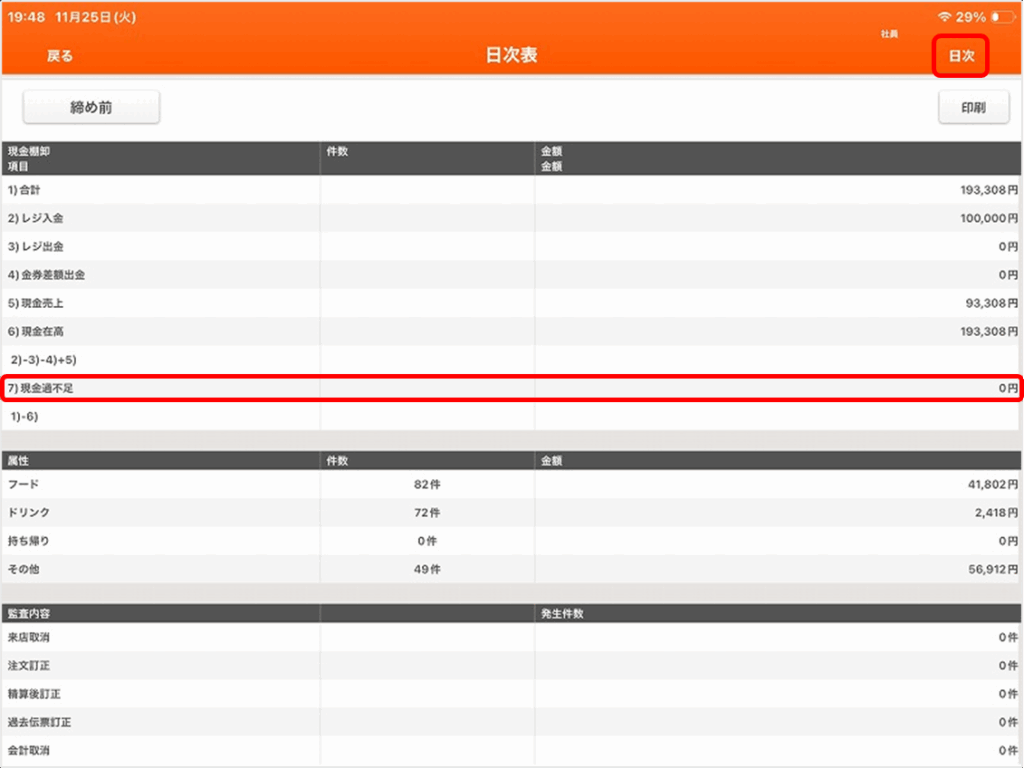
Task: Tap the battery indicator icon
Action: tap(1002, 17)
